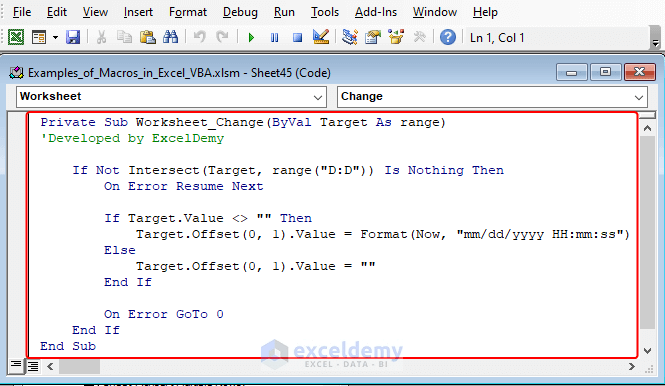Click the 'Else' keyword line
This screenshot has width=665, height=386.
pos(120,250)
